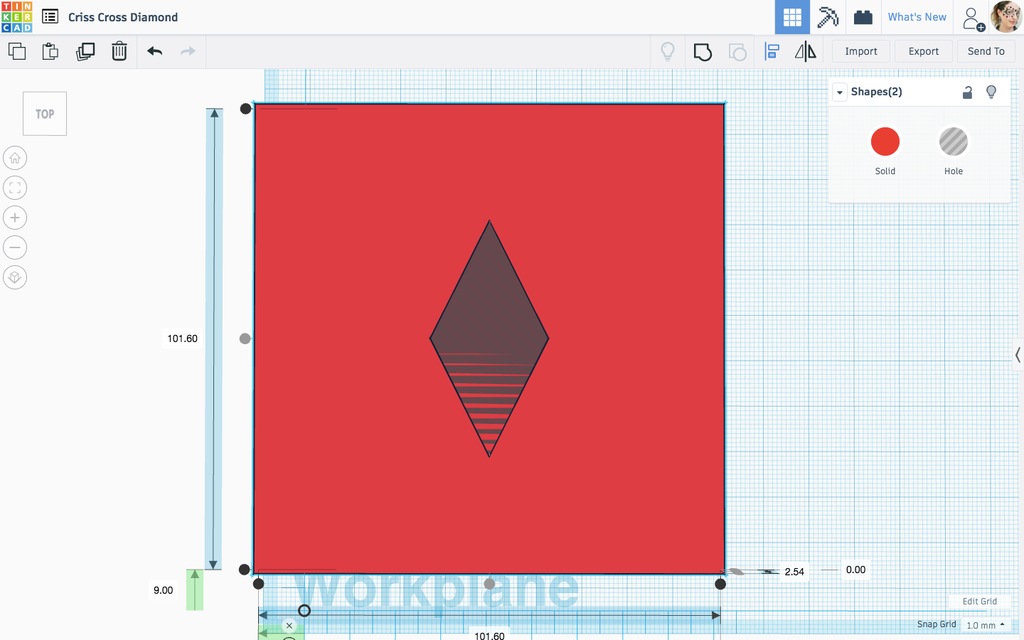Screen dimensions: 1024x640
Task: Click the upper-left black corner handle
Action: tap(246, 108)
